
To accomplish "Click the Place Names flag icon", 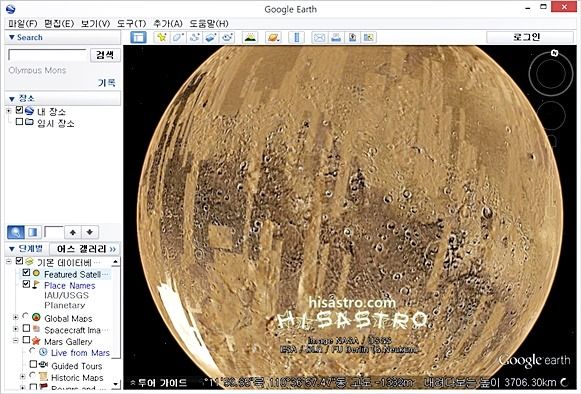I will coord(36,285).
